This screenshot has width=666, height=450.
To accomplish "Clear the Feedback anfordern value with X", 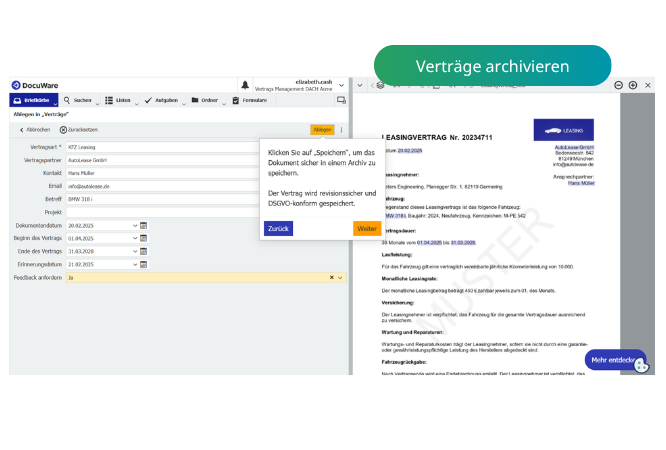I will 332,277.
